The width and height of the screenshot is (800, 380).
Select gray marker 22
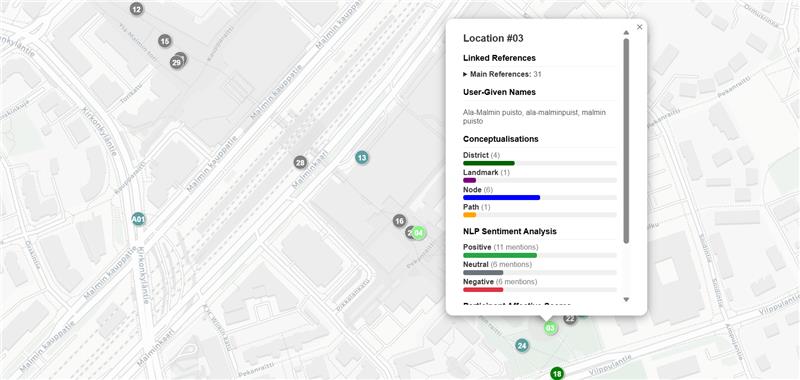pos(570,319)
